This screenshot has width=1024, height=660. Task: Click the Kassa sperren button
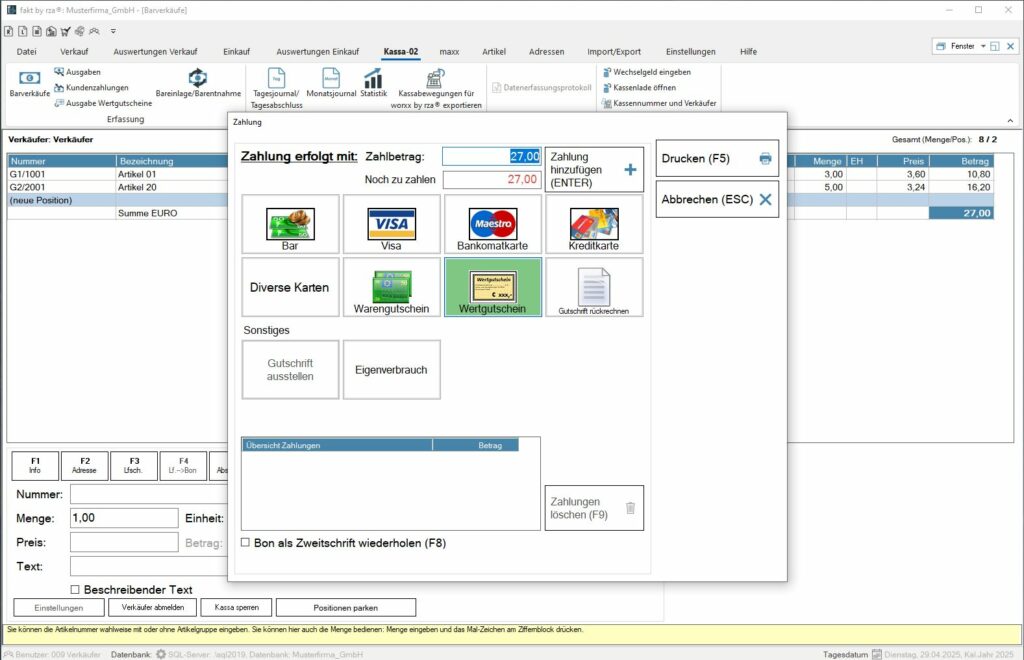pos(236,607)
